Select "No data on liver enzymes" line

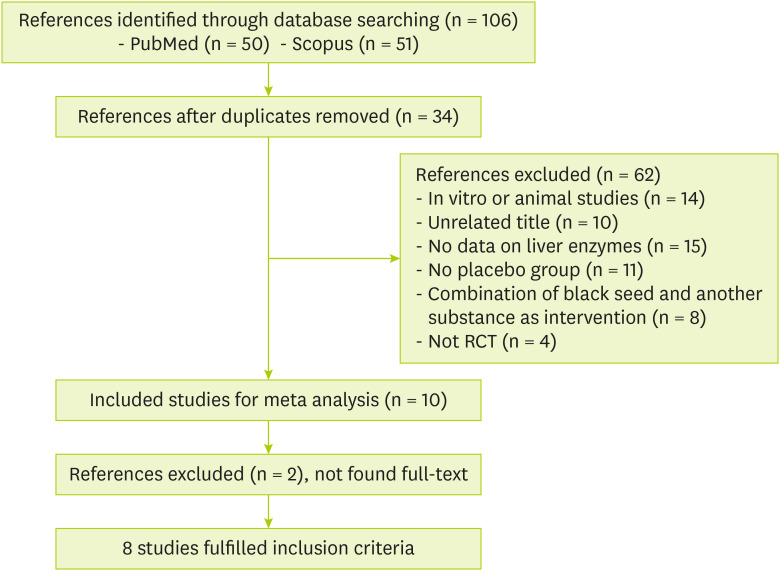pos(558,246)
